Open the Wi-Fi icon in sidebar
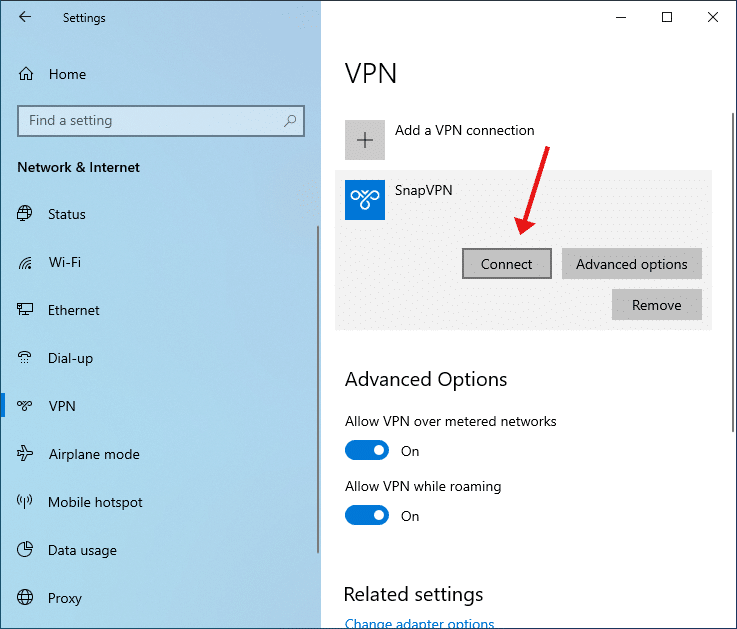 (25, 262)
